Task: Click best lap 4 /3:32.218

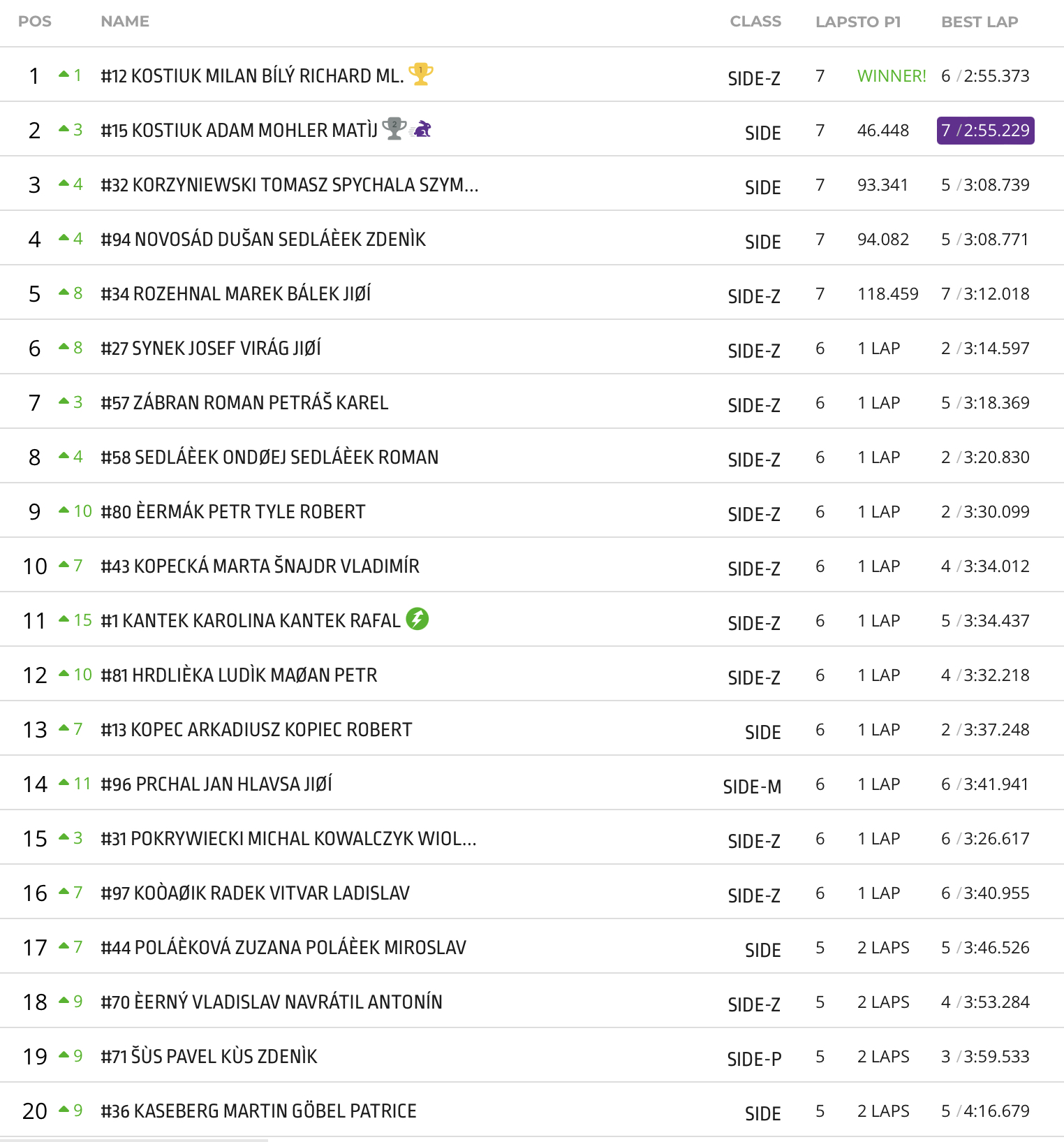Action: pos(985,675)
